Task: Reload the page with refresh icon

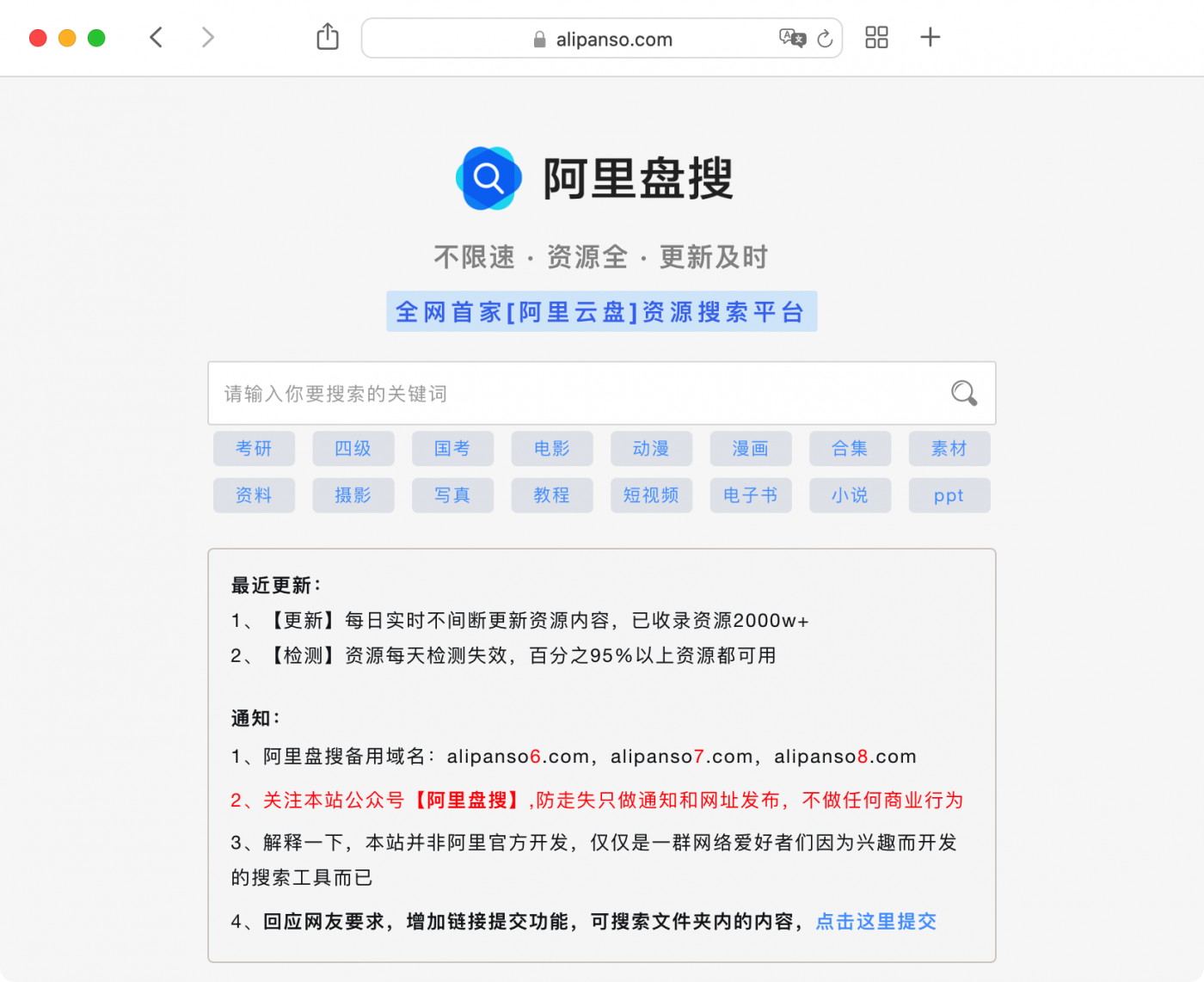Action: point(825,38)
